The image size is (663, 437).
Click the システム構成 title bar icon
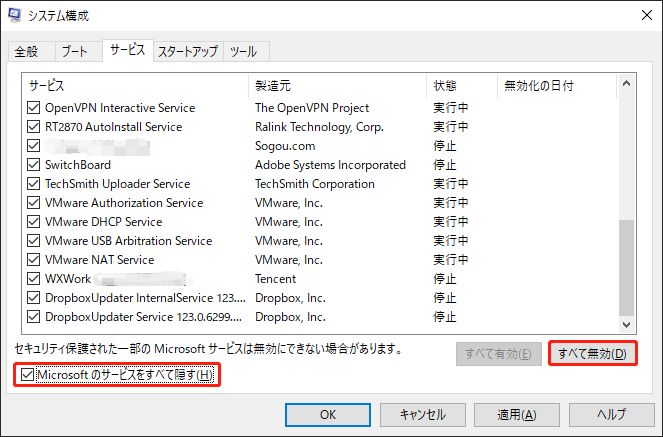(15, 15)
